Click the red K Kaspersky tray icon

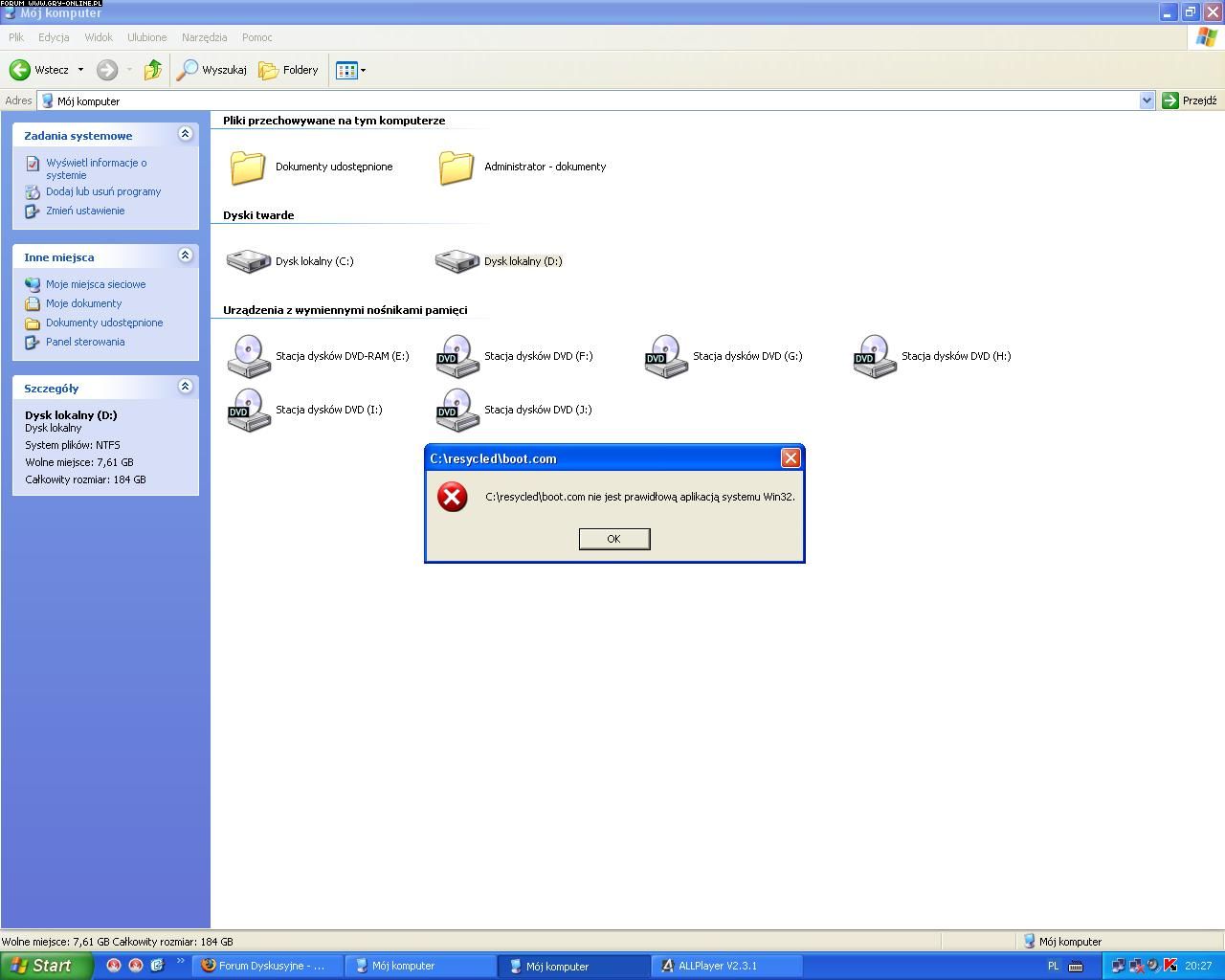[x=1169, y=966]
